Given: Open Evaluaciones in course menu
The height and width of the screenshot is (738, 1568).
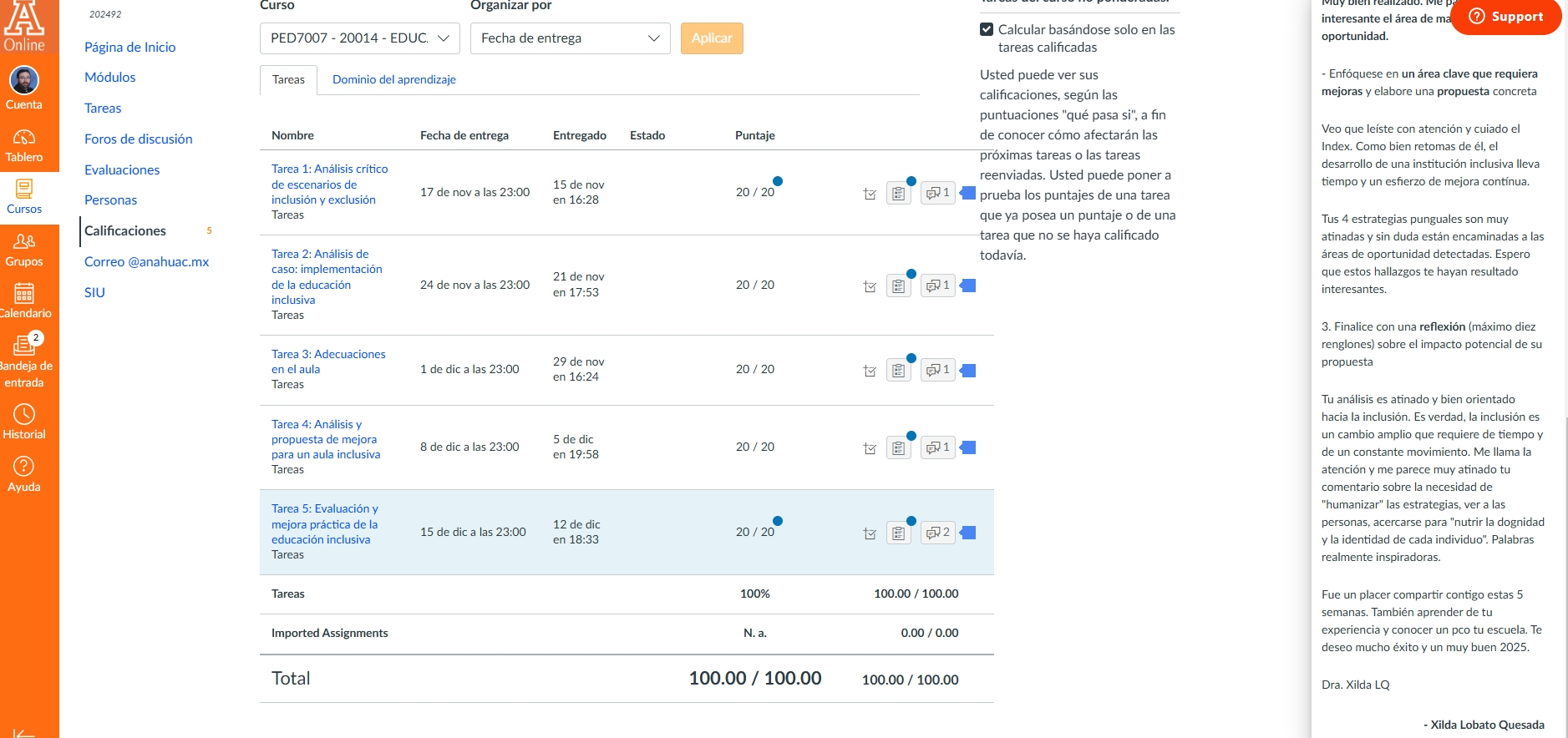Looking at the screenshot, I should tap(122, 169).
